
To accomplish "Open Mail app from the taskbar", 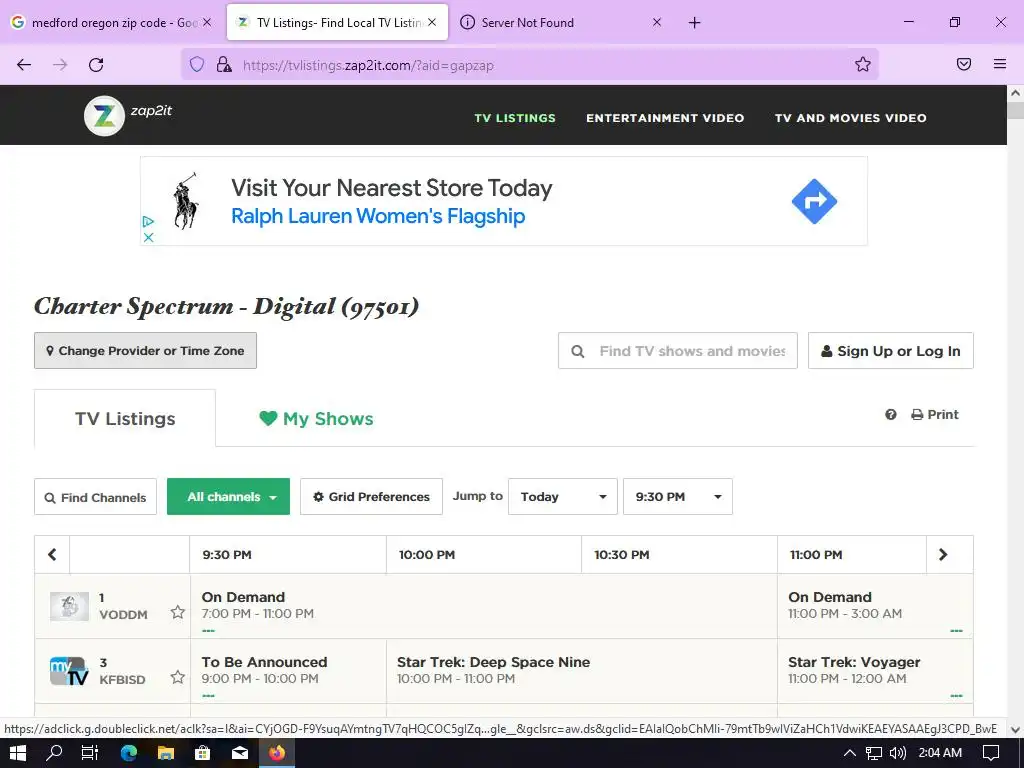I will coord(240,753).
